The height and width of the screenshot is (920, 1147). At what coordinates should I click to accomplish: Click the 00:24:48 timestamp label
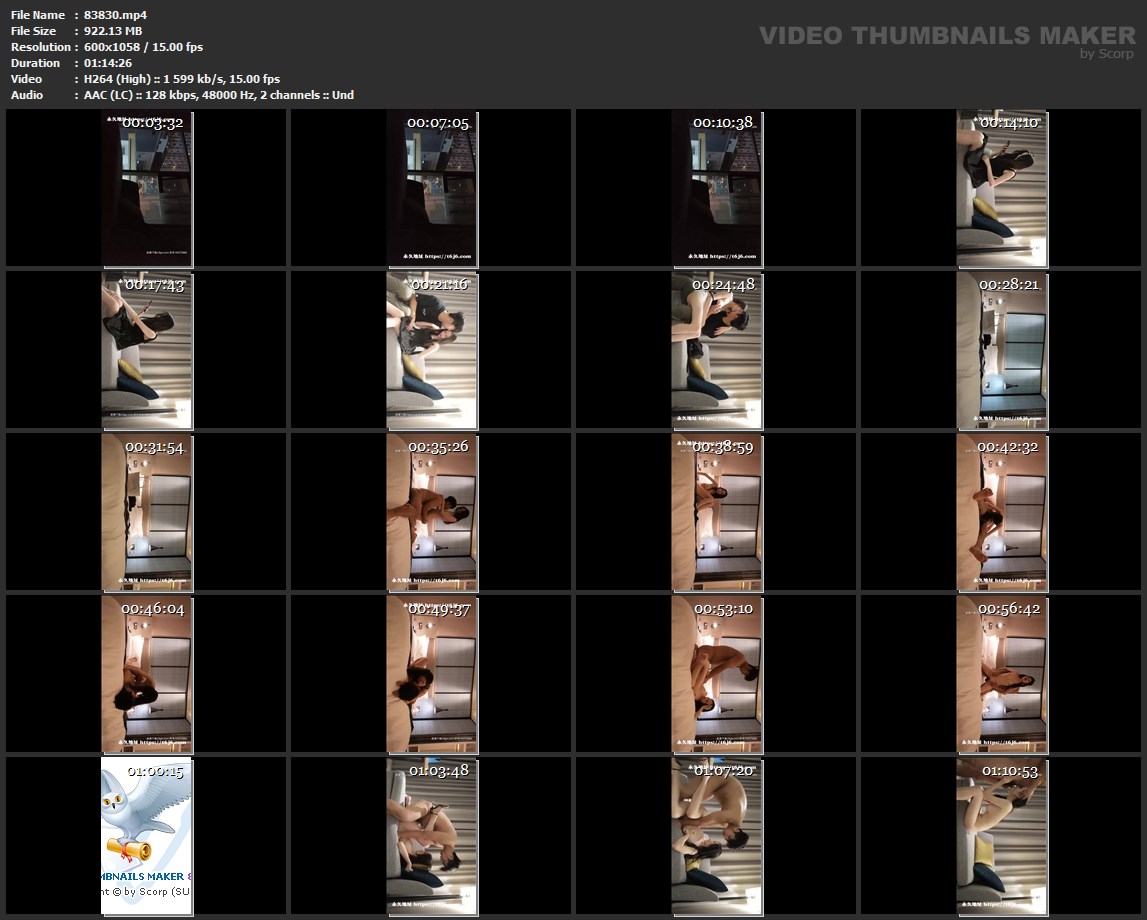(x=723, y=285)
